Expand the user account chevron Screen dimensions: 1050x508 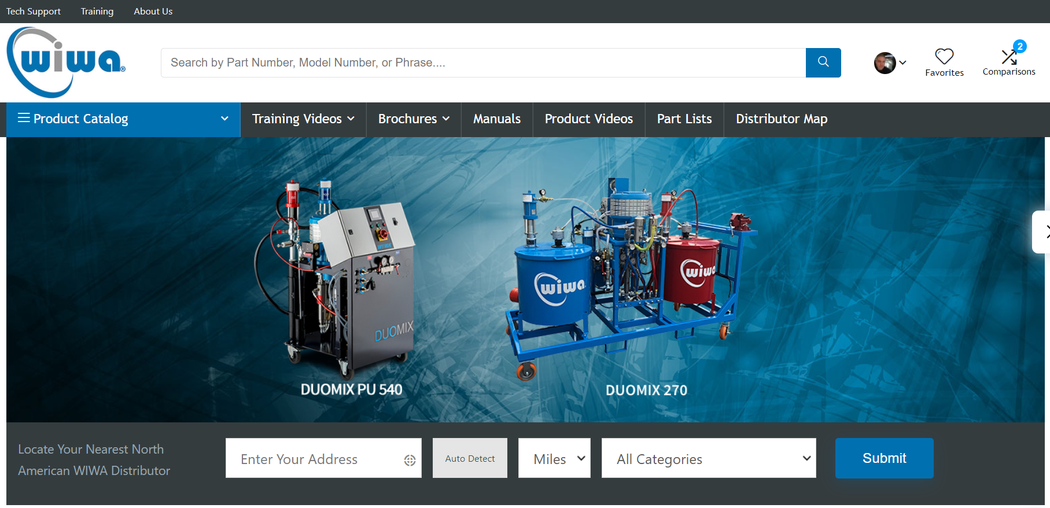coord(902,62)
